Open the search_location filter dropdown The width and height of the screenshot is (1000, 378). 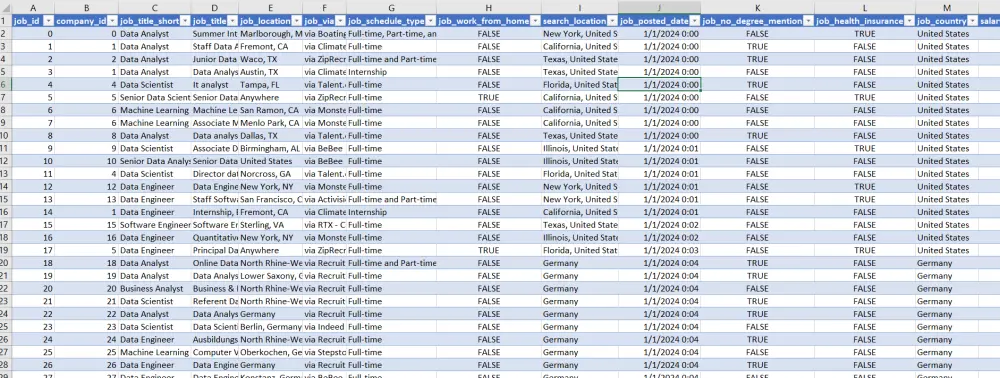click(x=612, y=21)
